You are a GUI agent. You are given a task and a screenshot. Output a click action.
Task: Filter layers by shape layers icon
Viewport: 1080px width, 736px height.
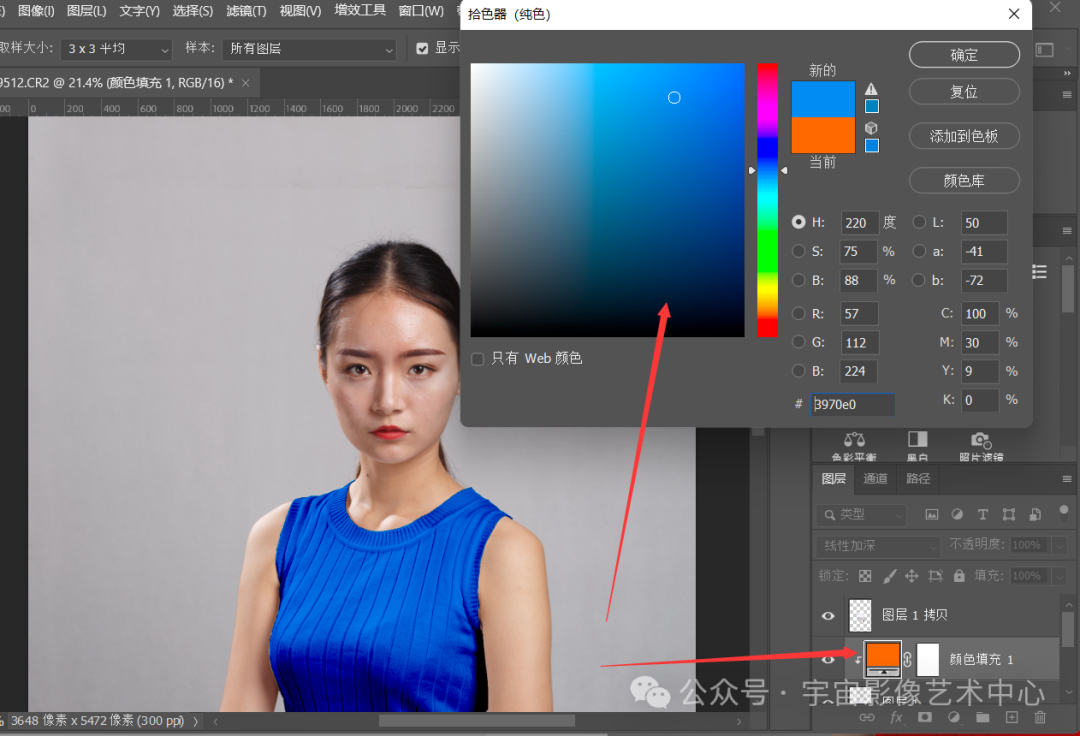click(x=1009, y=514)
